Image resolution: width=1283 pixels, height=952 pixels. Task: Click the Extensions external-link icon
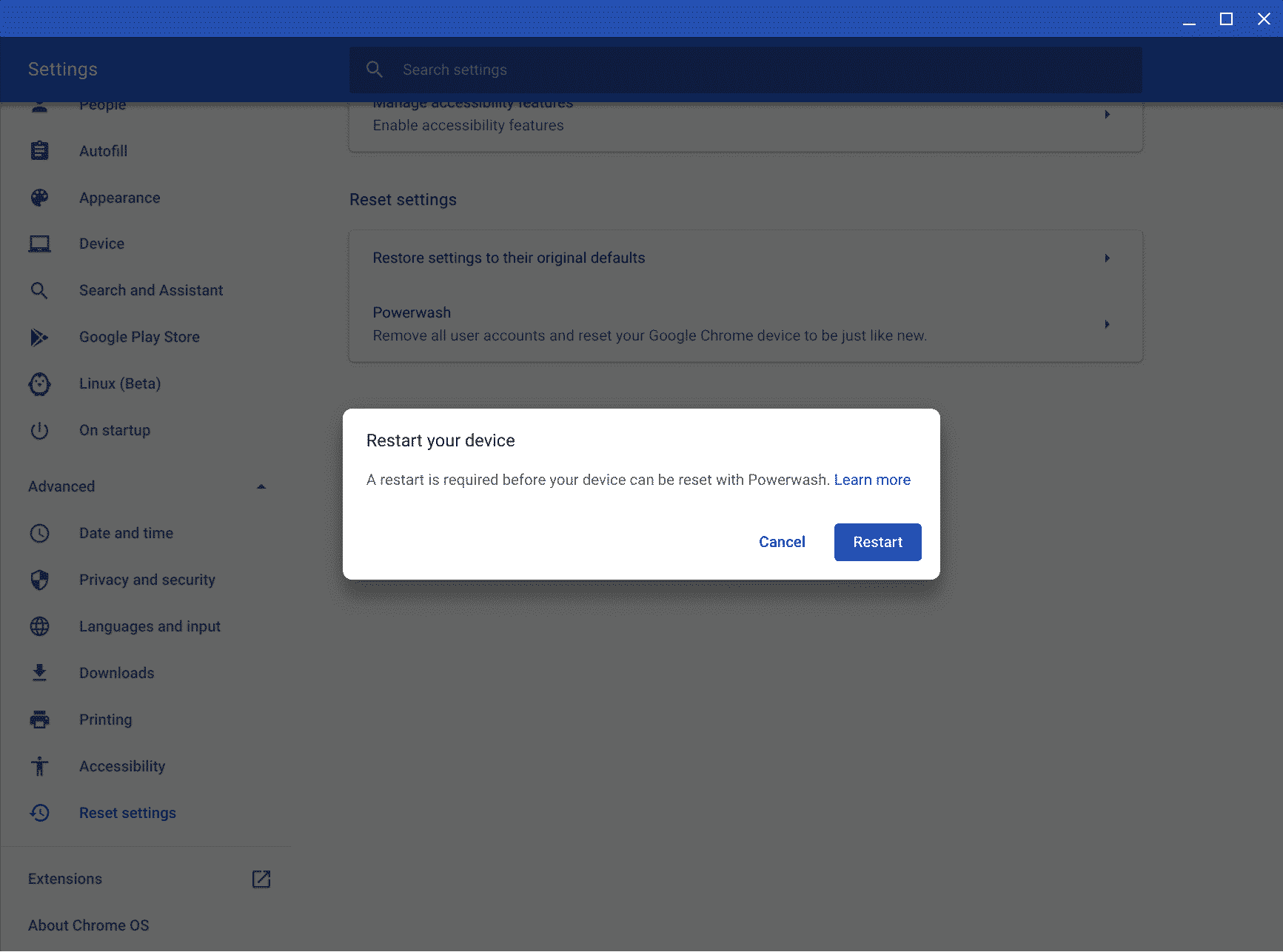[x=261, y=879]
